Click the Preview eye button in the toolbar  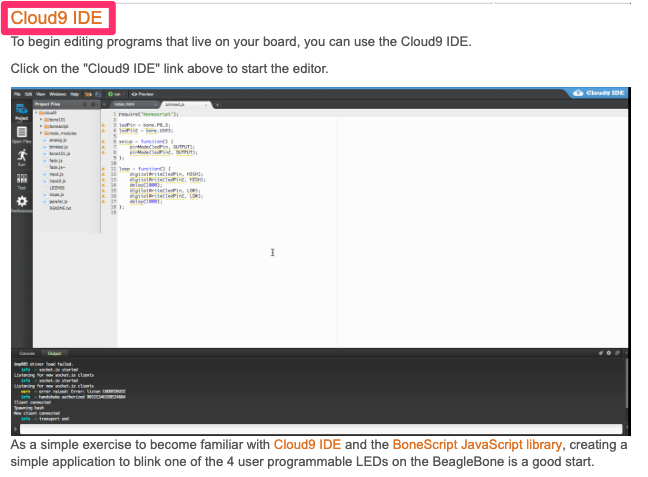(x=143, y=94)
